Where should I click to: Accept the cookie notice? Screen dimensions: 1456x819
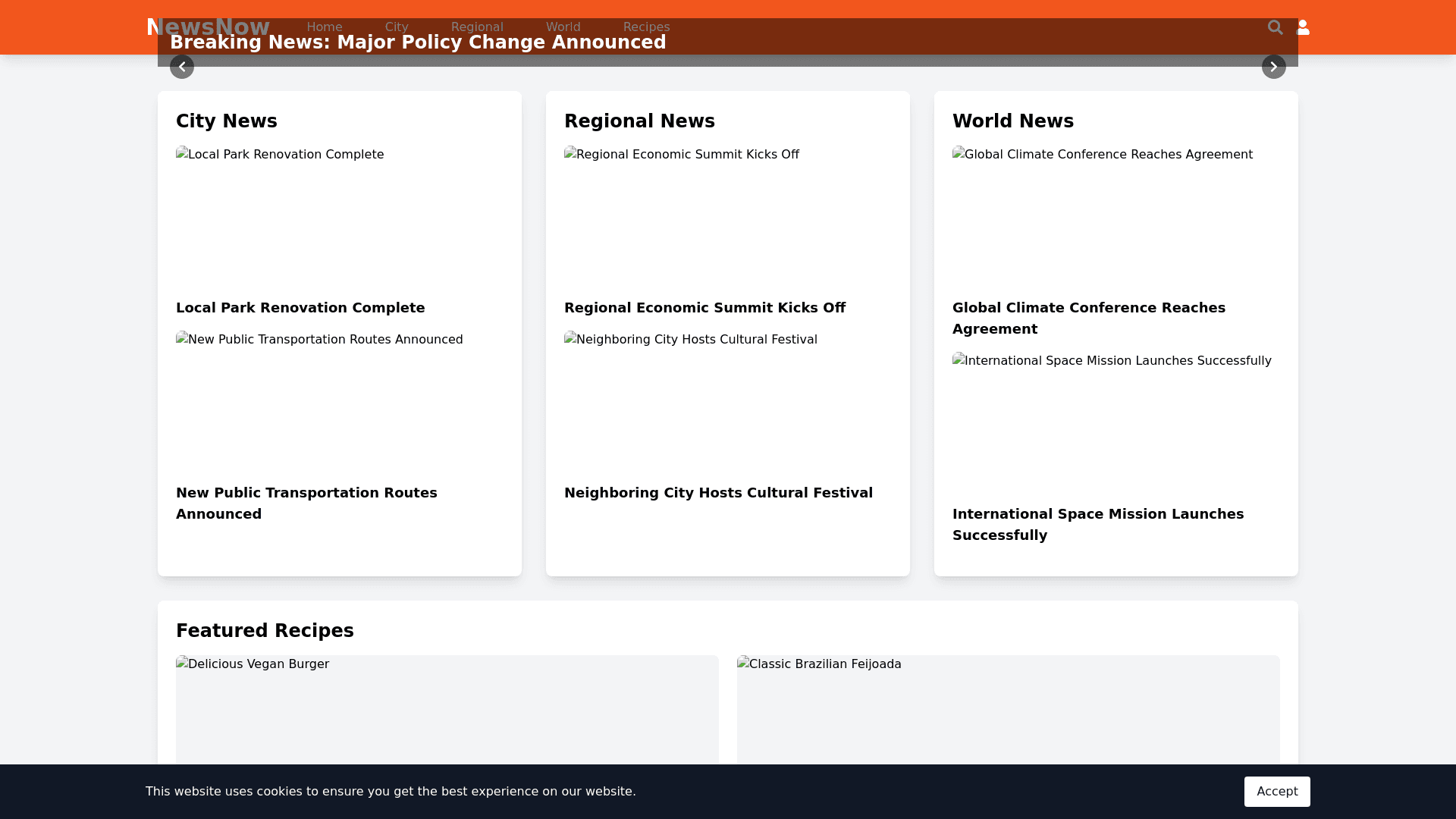coord(1276,791)
